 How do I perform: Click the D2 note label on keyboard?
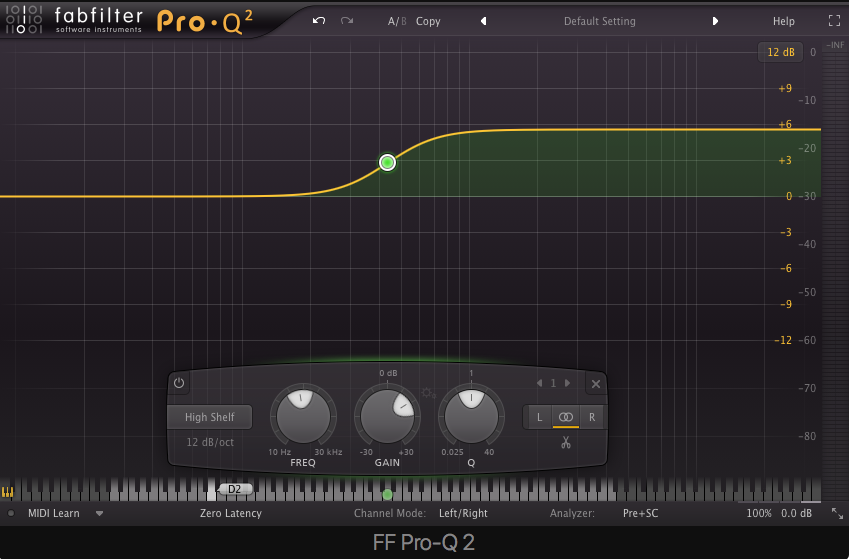(x=234, y=489)
